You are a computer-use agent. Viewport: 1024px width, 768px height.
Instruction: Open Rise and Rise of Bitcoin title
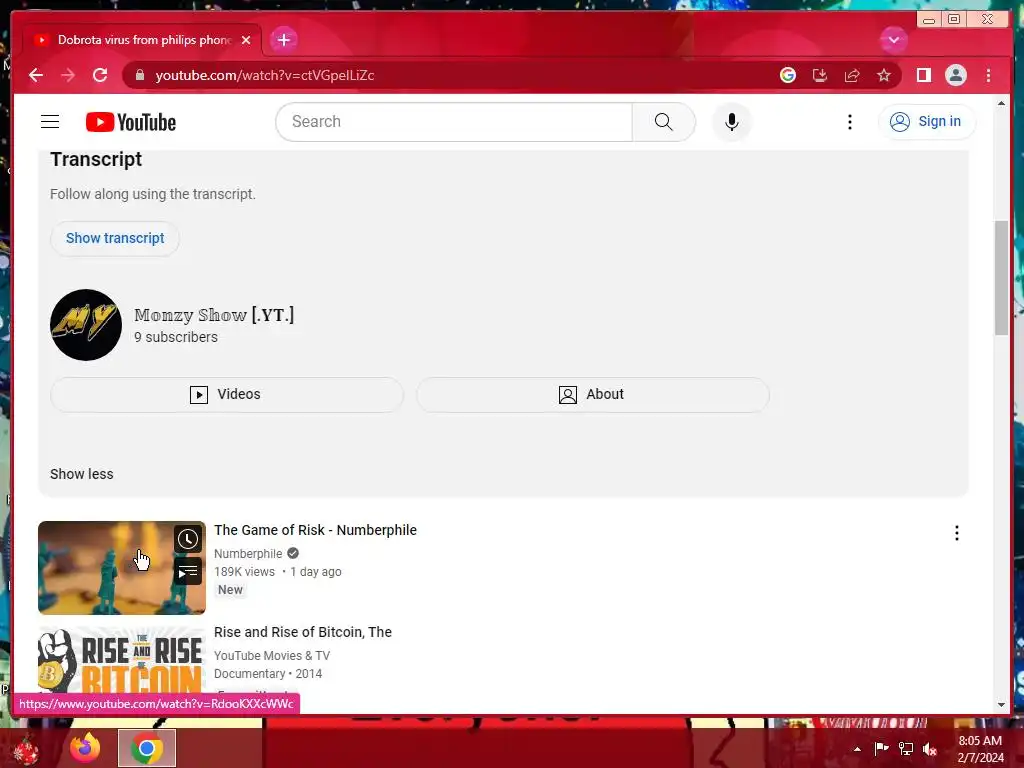[x=303, y=632]
